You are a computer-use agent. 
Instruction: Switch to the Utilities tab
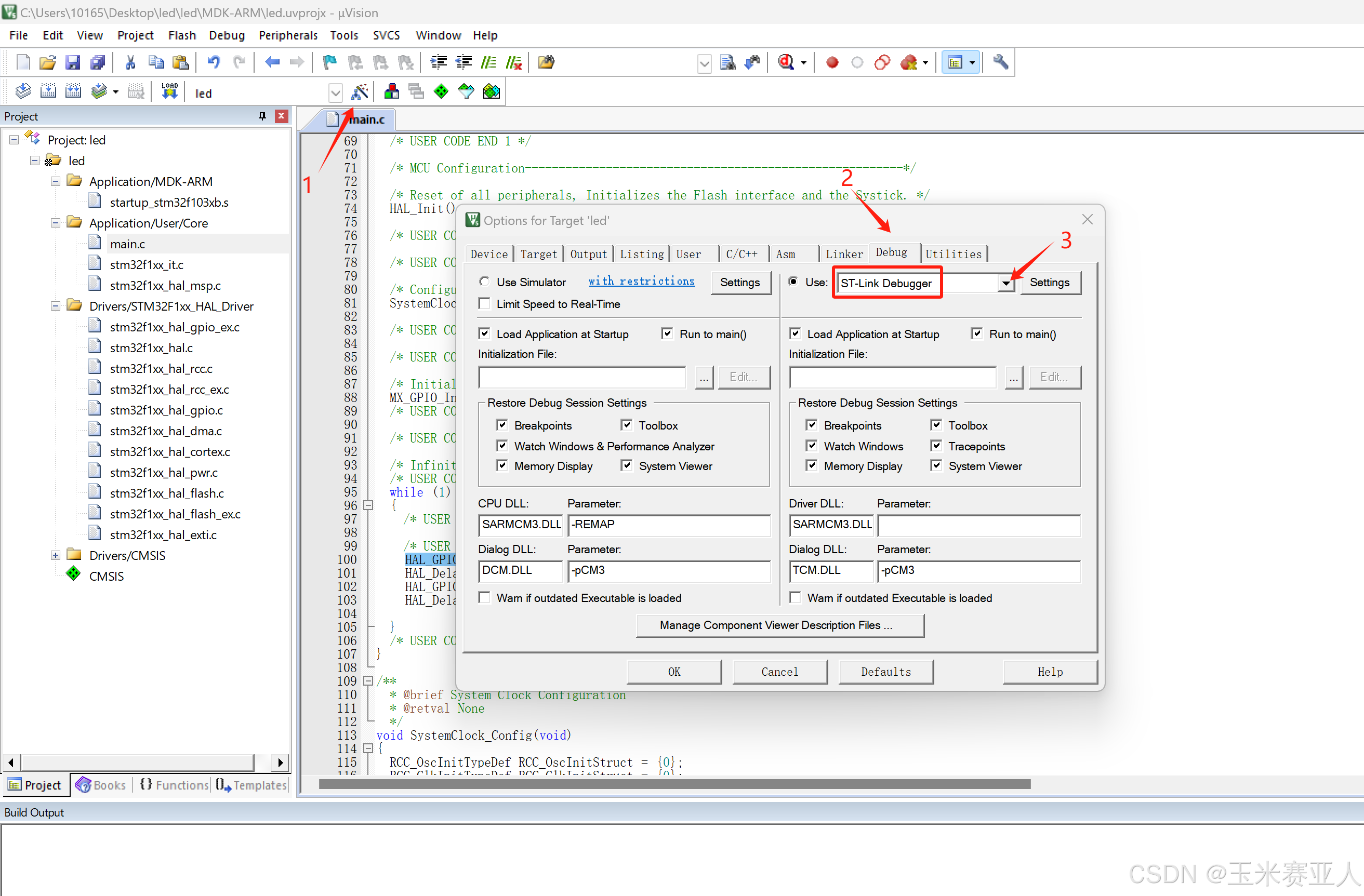coord(953,254)
